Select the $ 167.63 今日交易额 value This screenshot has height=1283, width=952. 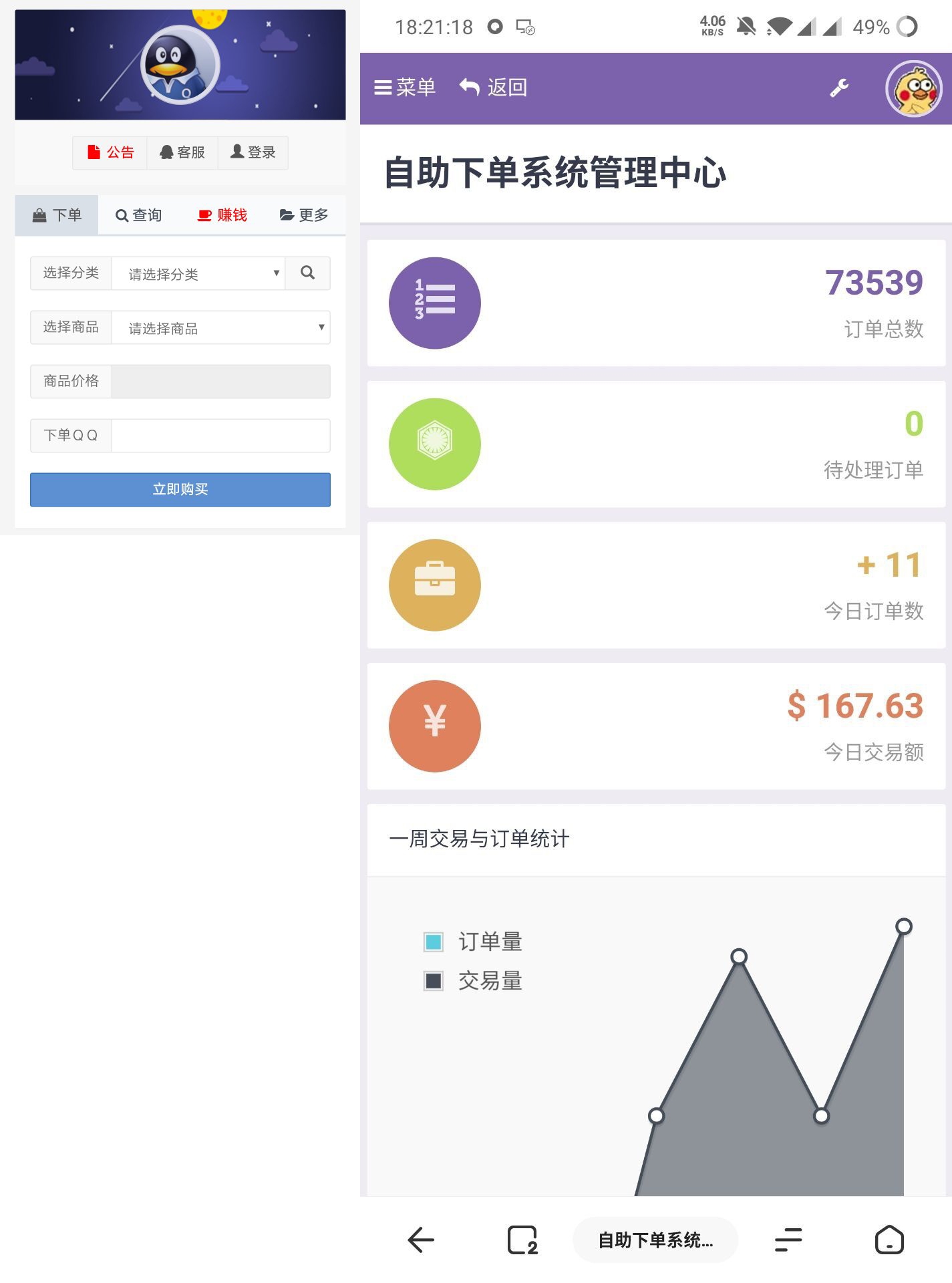[856, 706]
